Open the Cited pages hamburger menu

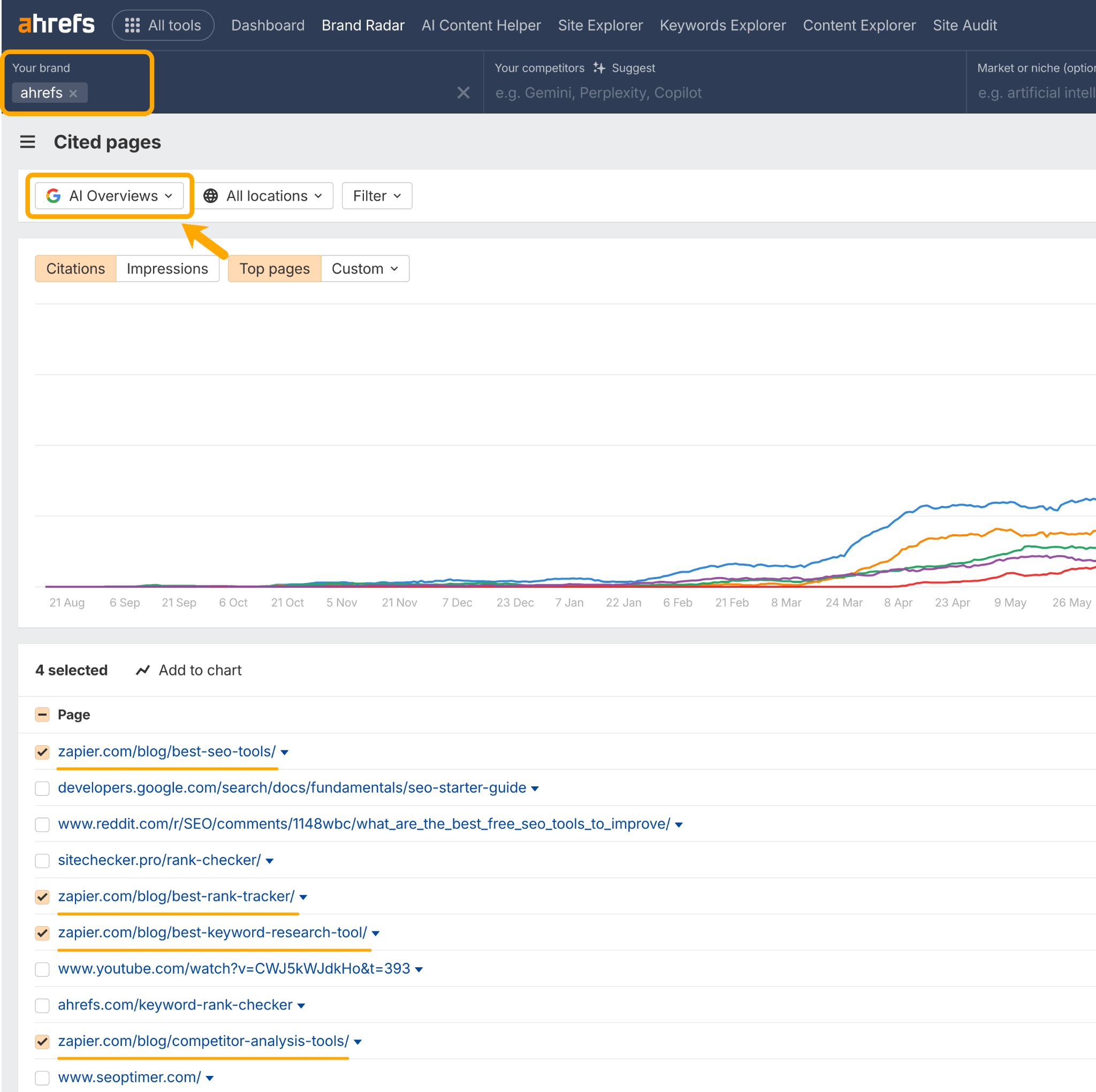27,142
